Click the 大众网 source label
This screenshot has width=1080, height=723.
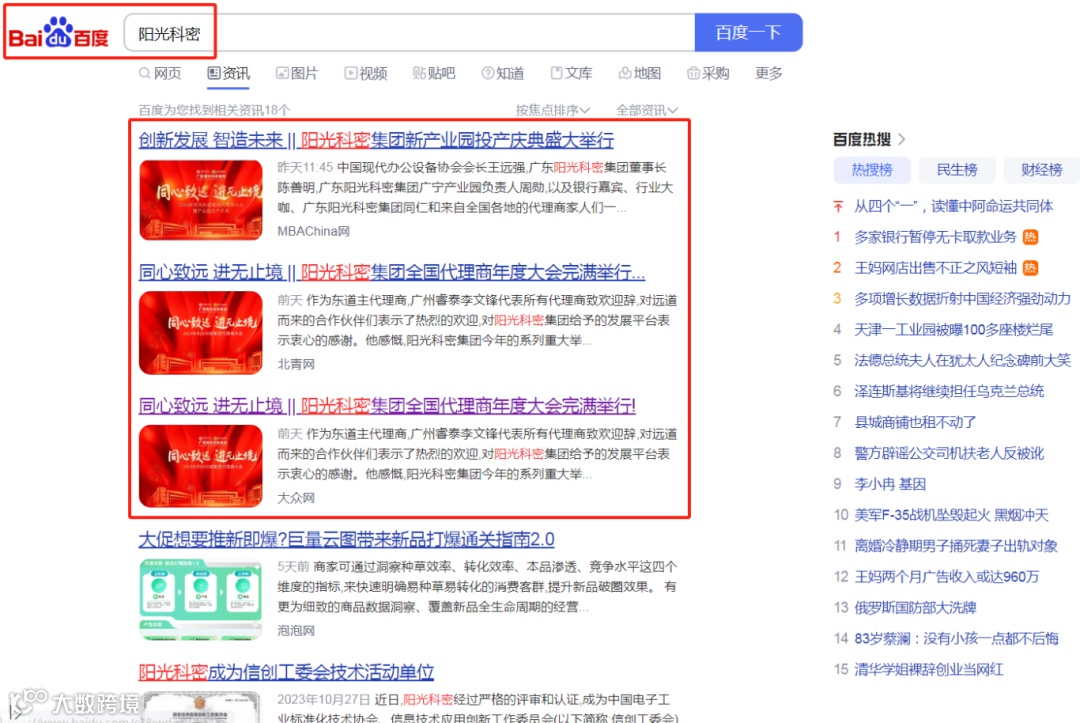coord(296,498)
